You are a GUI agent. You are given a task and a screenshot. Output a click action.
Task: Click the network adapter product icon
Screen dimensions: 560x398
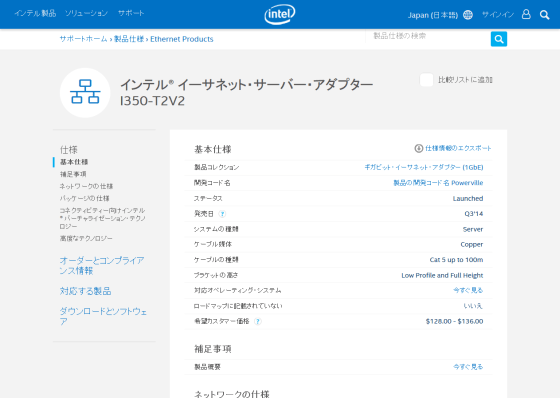pyautogui.click(x=85, y=93)
